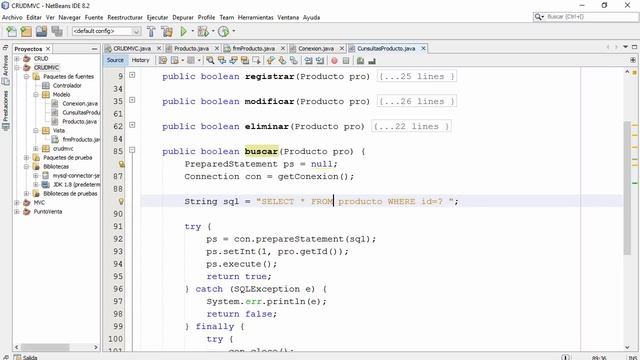Switch to the frmProducto.java tab
The height and width of the screenshot is (360, 640).
coord(253,49)
